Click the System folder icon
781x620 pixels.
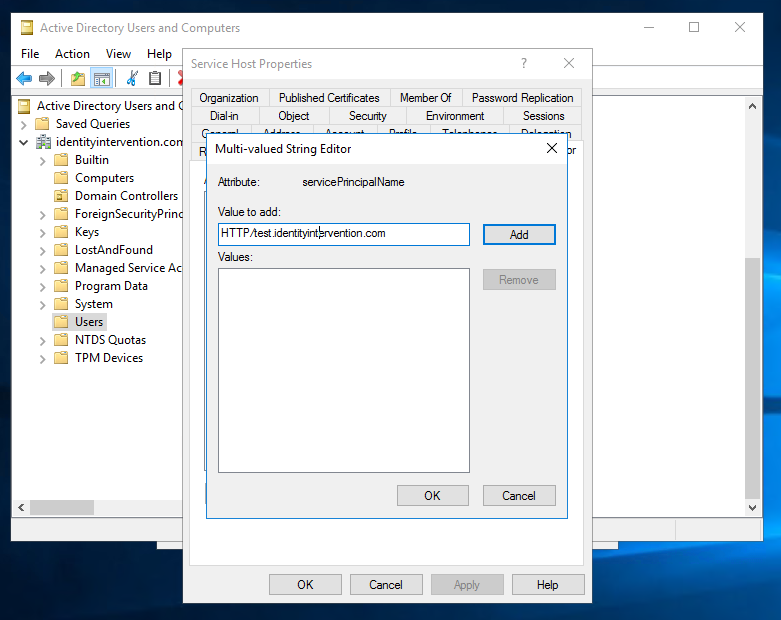tap(61, 304)
